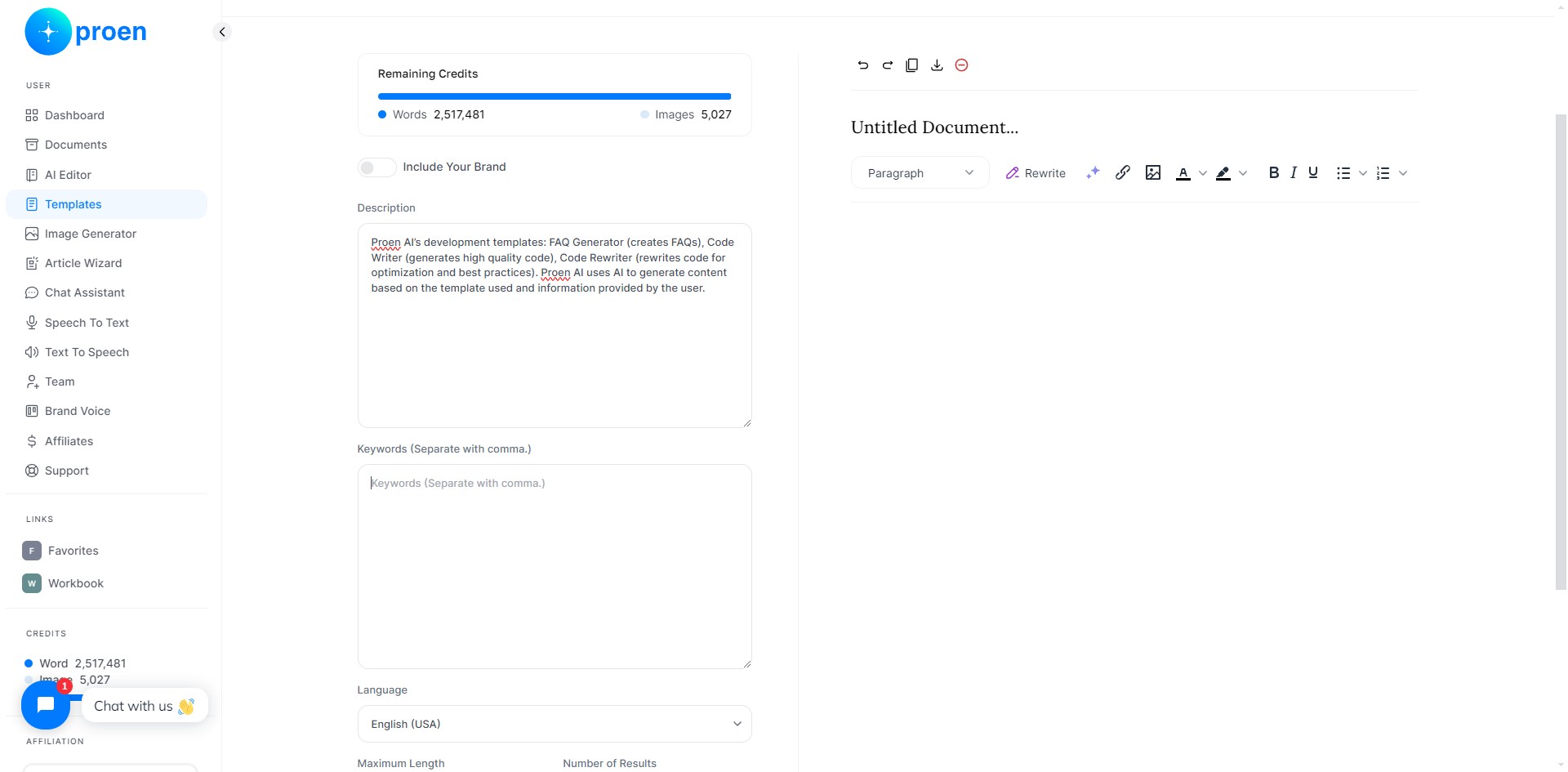
Task: Click the Chat with us label
Action: 145,706
